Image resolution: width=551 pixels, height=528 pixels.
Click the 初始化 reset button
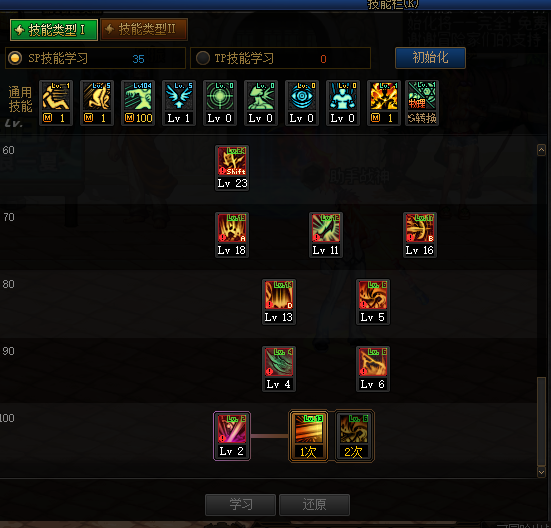click(430, 58)
